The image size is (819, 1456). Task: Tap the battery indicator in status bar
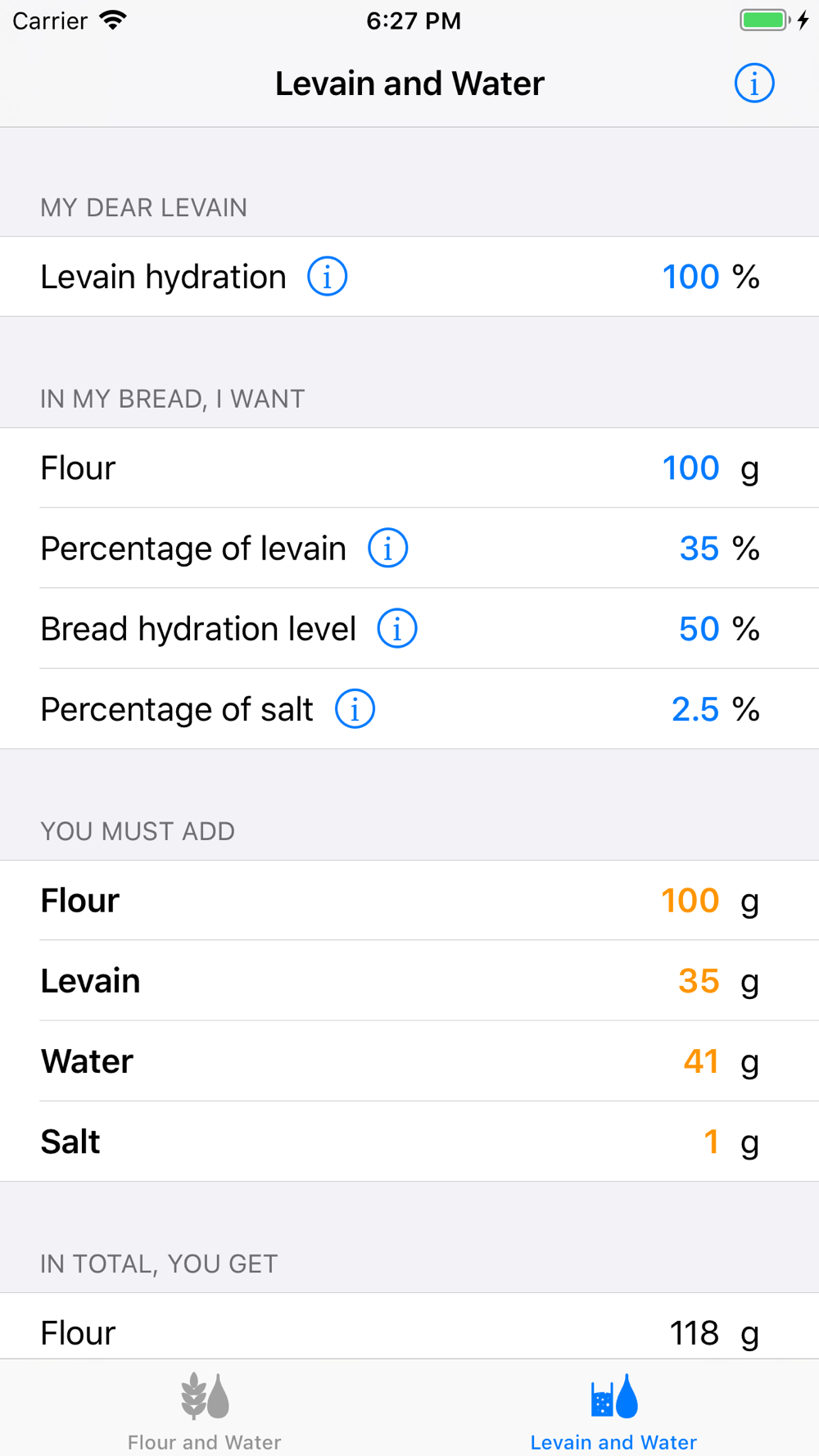pyautogui.click(x=764, y=20)
